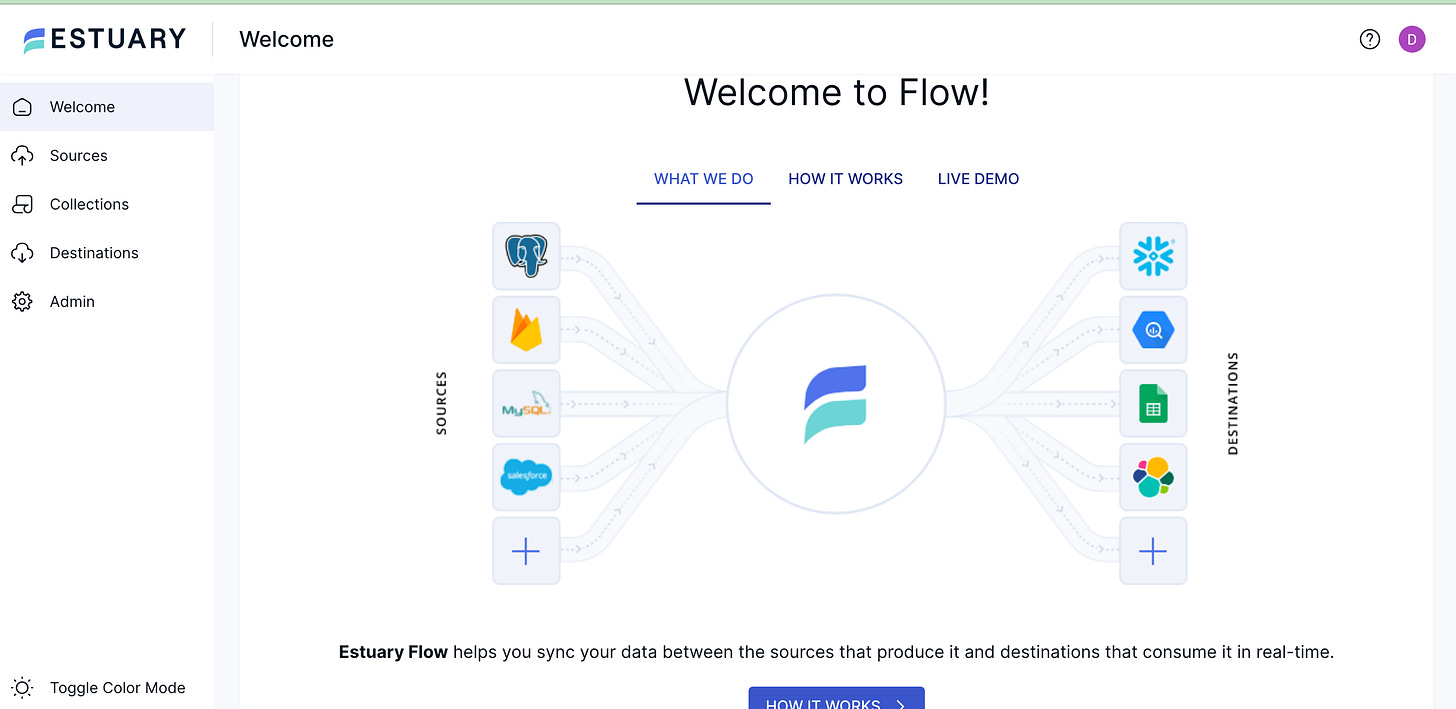Click the Destinations cloud download icon
This screenshot has width=1456, height=709.
(x=22, y=253)
